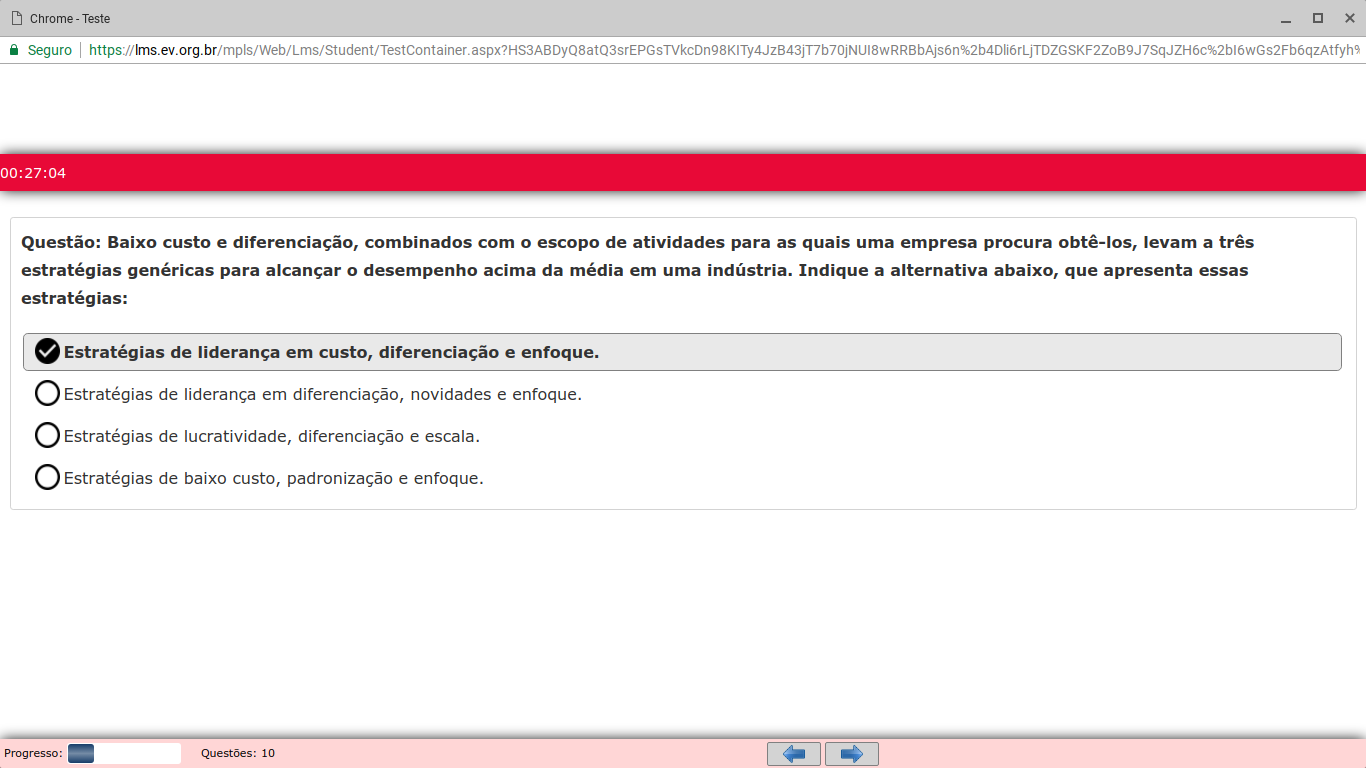1366x768 pixels.
Task: Go to the previous question with the left arrow
Action: pyautogui.click(x=794, y=754)
